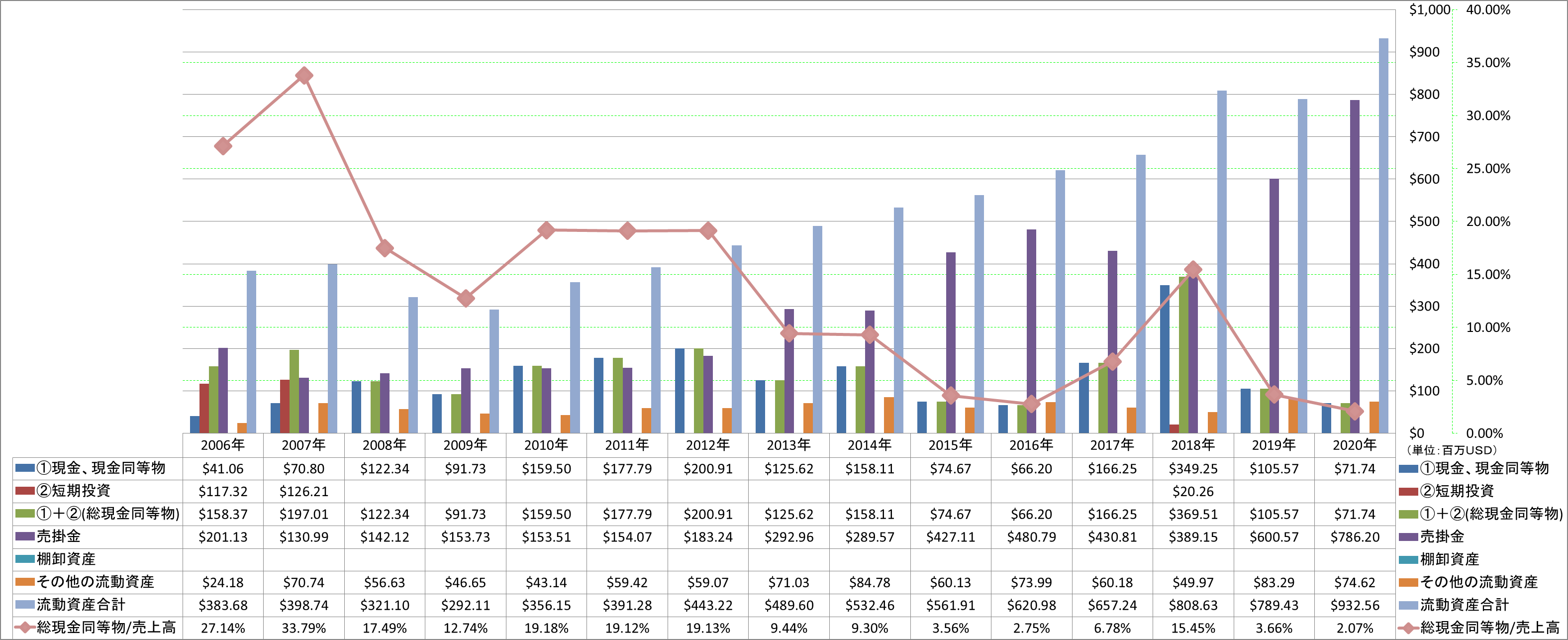Click the right legend label 棚卸資産

point(1450,559)
